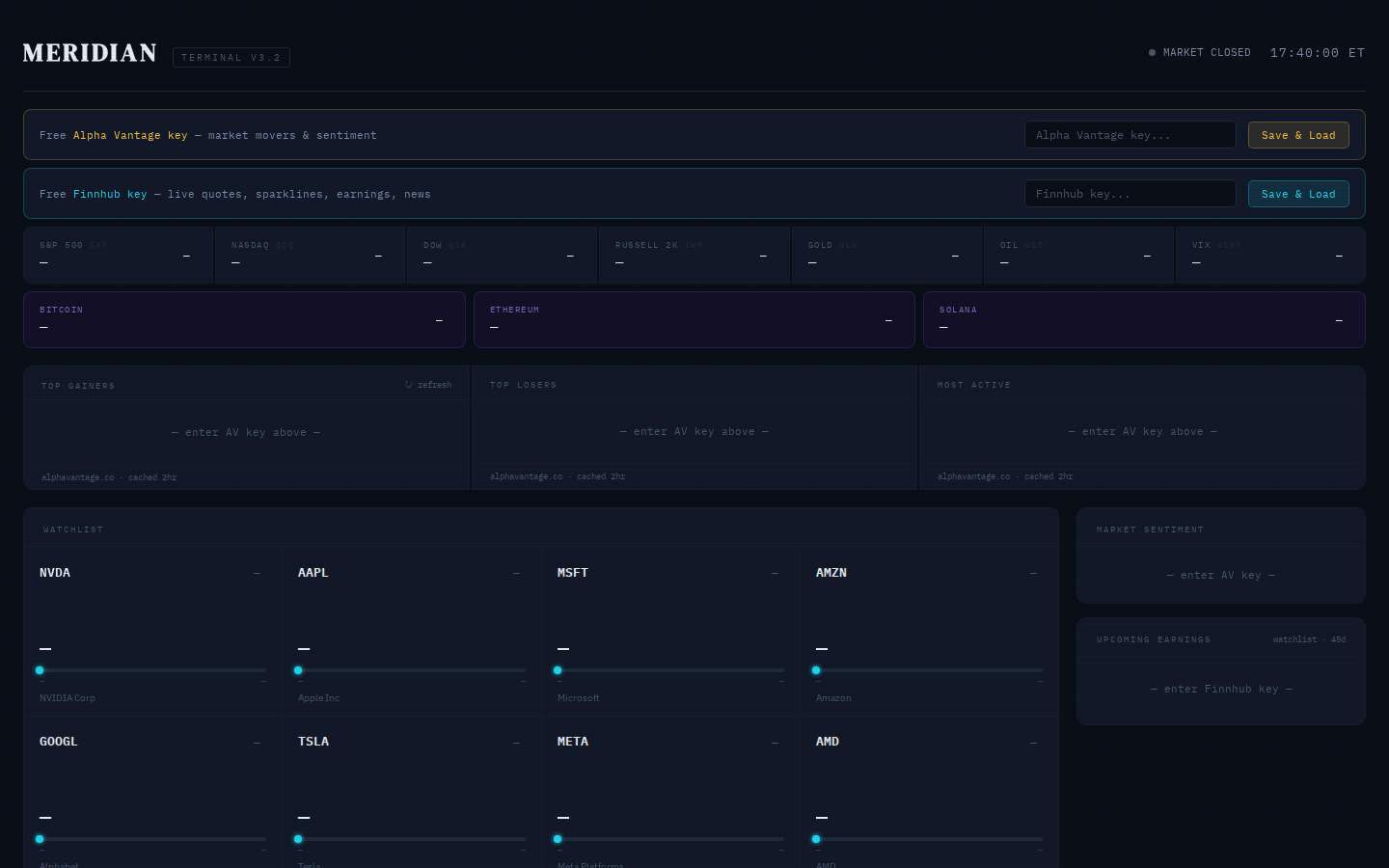
Task: Click Save & Load for Alpha Vantage
Action: point(1298,135)
